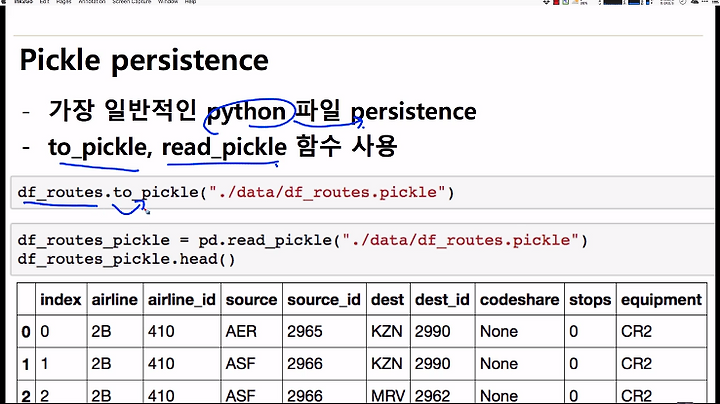720x404 pixels.
Task: Click the dest_id column header
Action: [x=442, y=300]
